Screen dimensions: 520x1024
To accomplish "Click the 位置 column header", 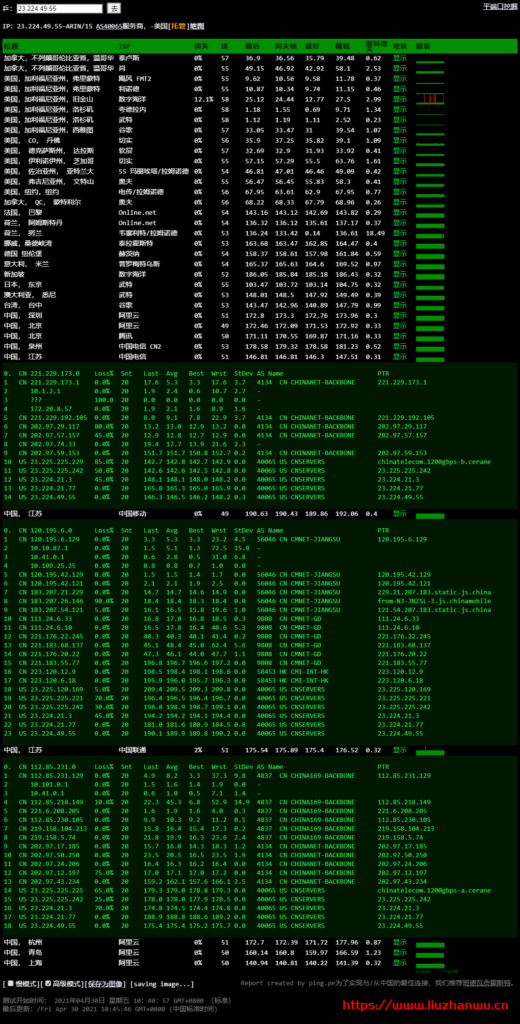I will click(x=10, y=46).
